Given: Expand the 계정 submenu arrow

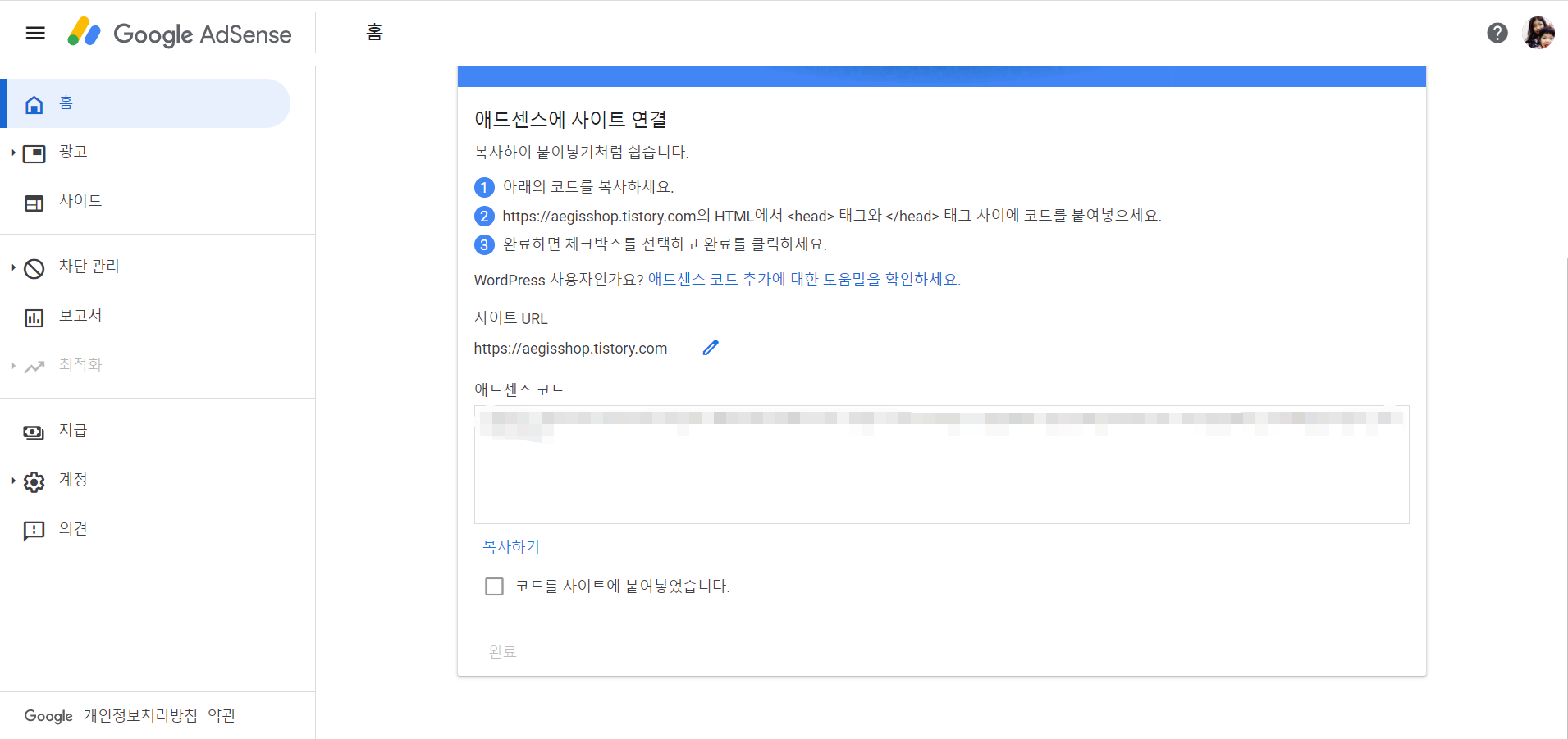Looking at the screenshot, I should click(13, 481).
